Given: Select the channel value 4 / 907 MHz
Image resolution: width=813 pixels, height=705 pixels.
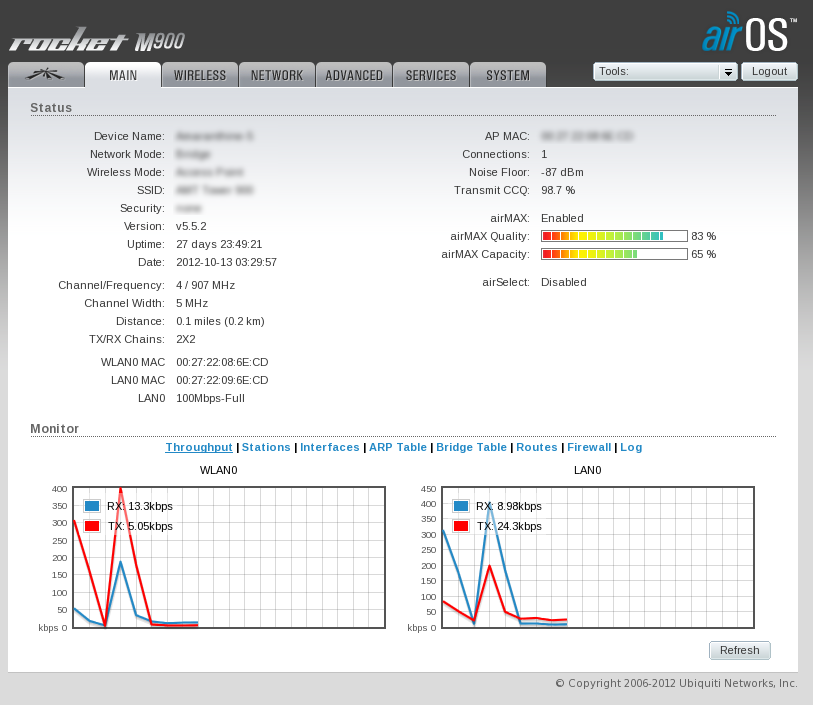Looking at the screenshot, I should [205, 285].
